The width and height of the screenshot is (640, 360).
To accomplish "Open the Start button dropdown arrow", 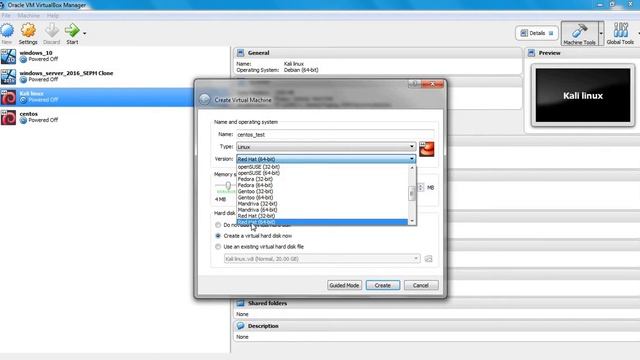I will point(84,33).
